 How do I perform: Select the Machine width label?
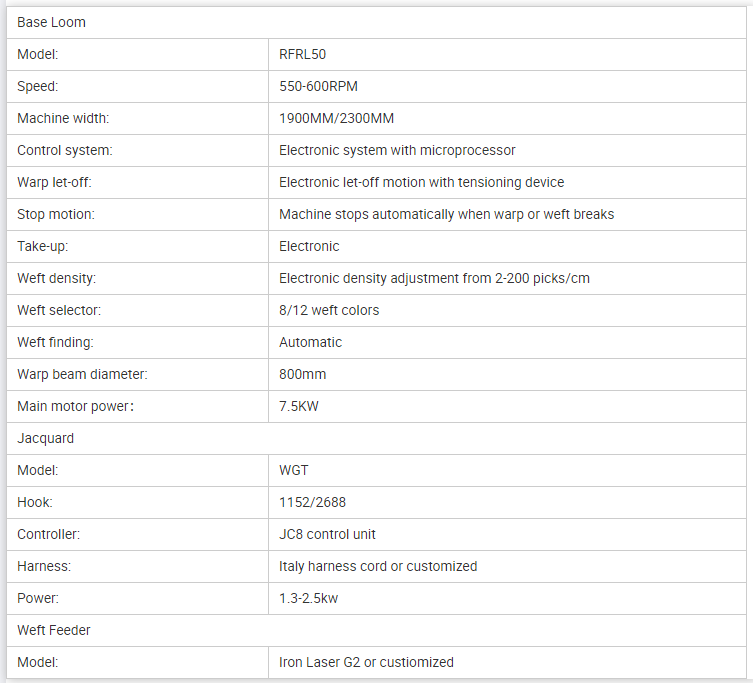point(63,118)
